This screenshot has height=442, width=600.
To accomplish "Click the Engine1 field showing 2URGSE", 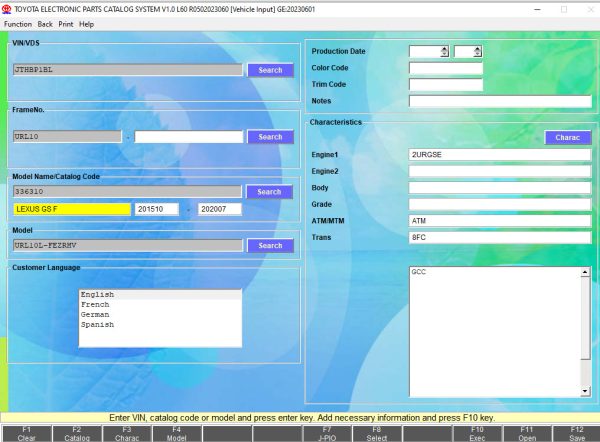I will click(500, 155).
